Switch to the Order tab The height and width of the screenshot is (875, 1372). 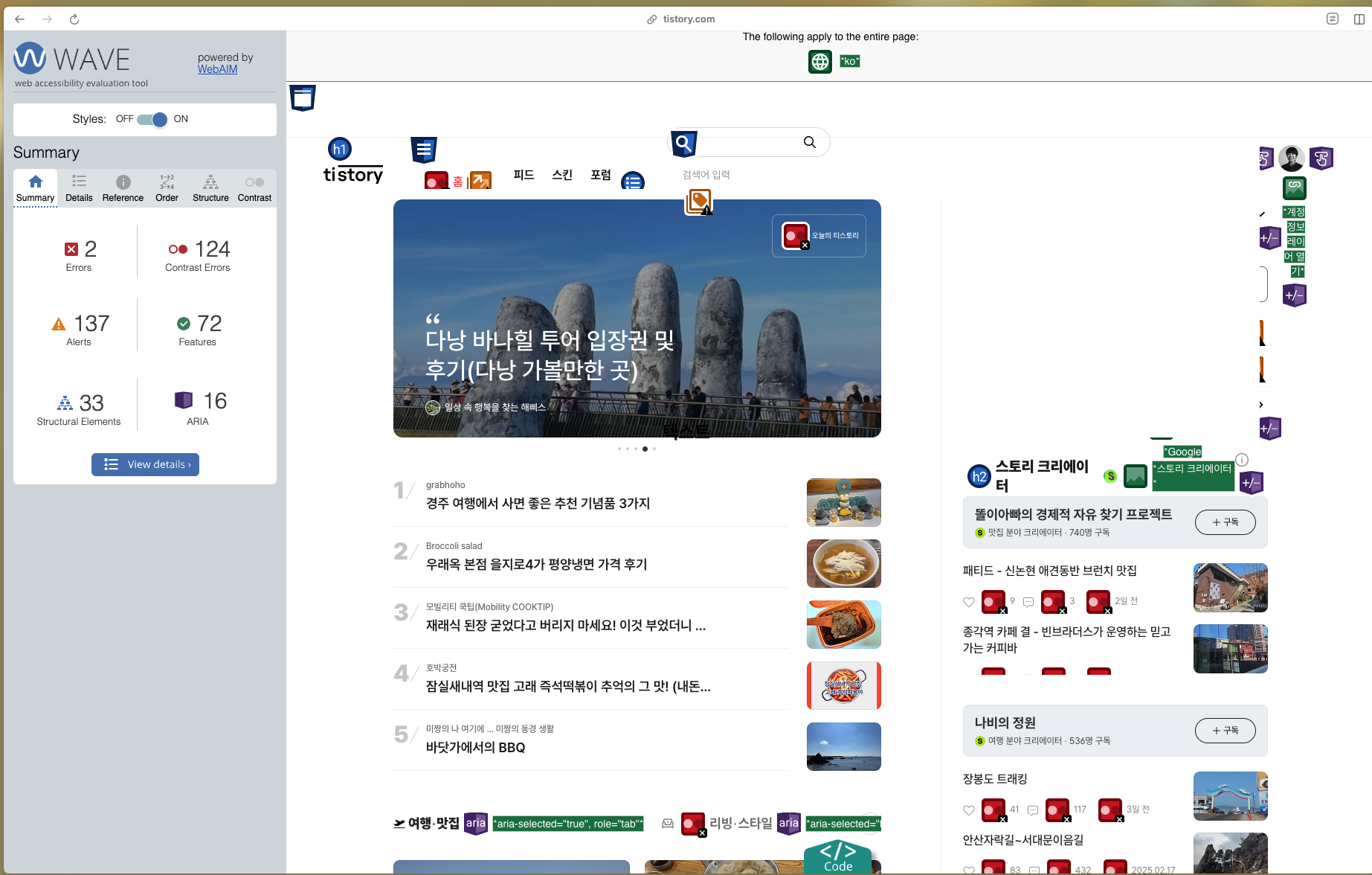click(x=167, y=188)
